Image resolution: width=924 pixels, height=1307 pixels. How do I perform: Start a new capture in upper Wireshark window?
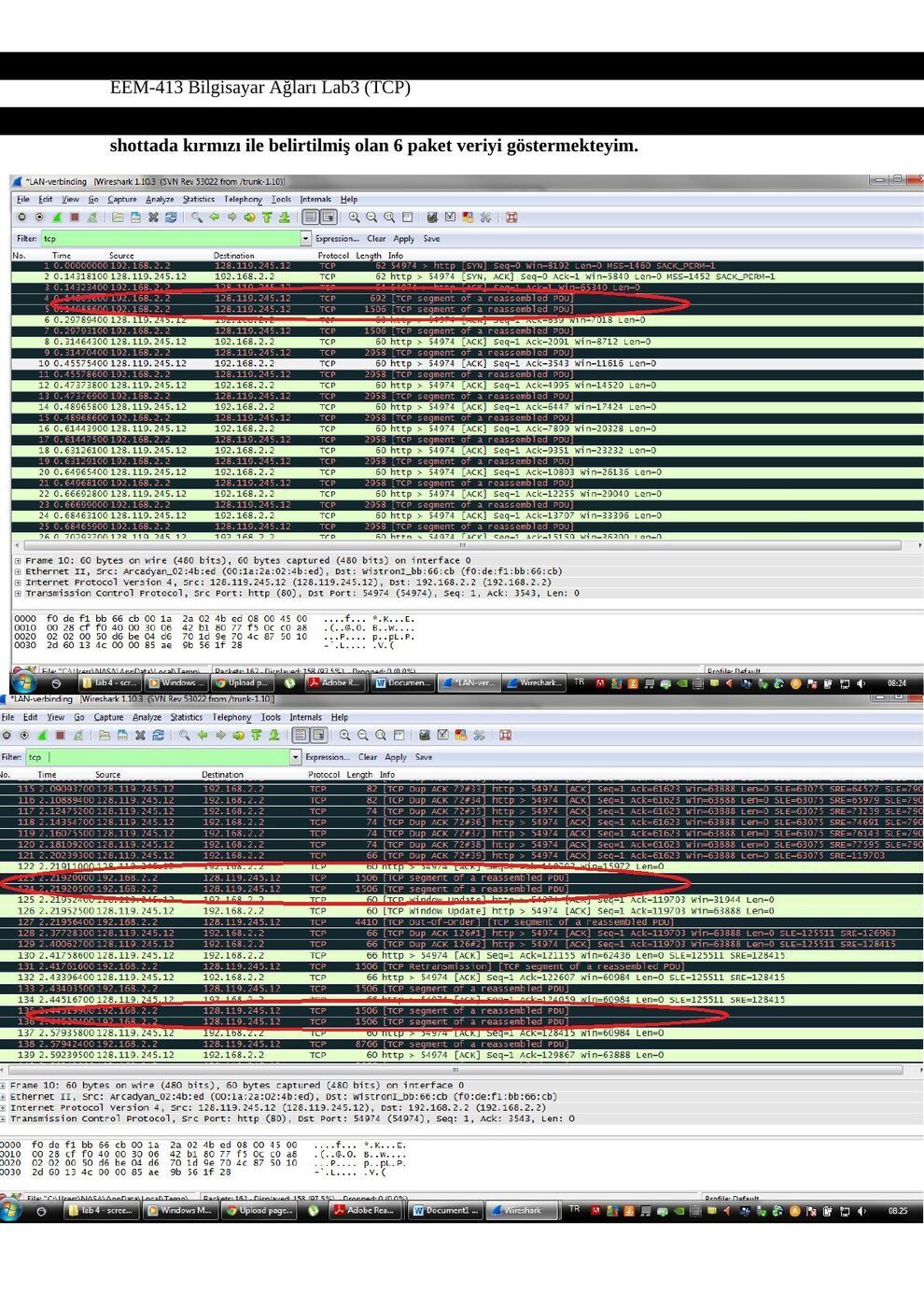pyautogui.click(x=57, y=218)
